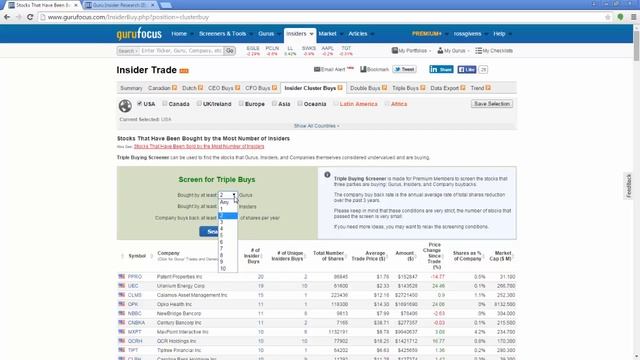Click the Go search button
This screenshot has height=360, width=640.
click(x=230, y=51)
